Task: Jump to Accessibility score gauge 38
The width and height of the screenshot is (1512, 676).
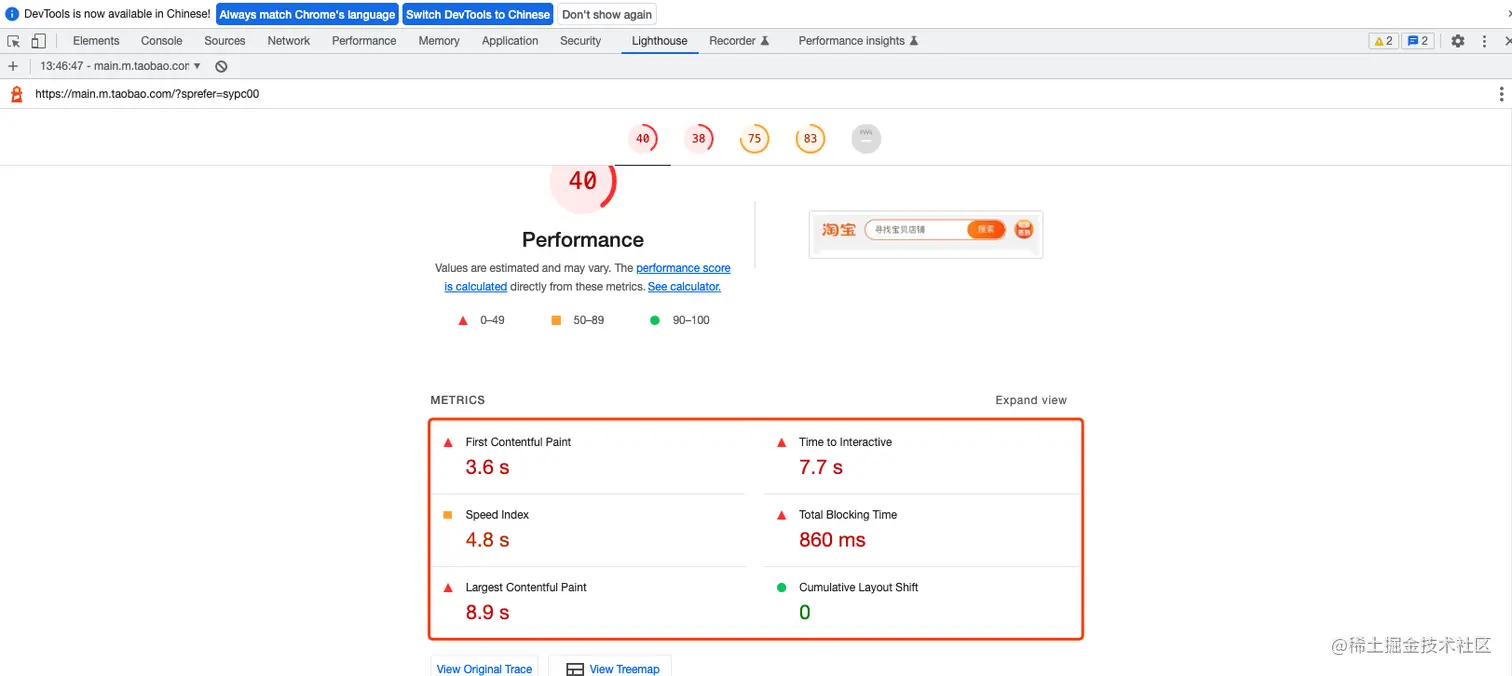Action: (698, 139)
